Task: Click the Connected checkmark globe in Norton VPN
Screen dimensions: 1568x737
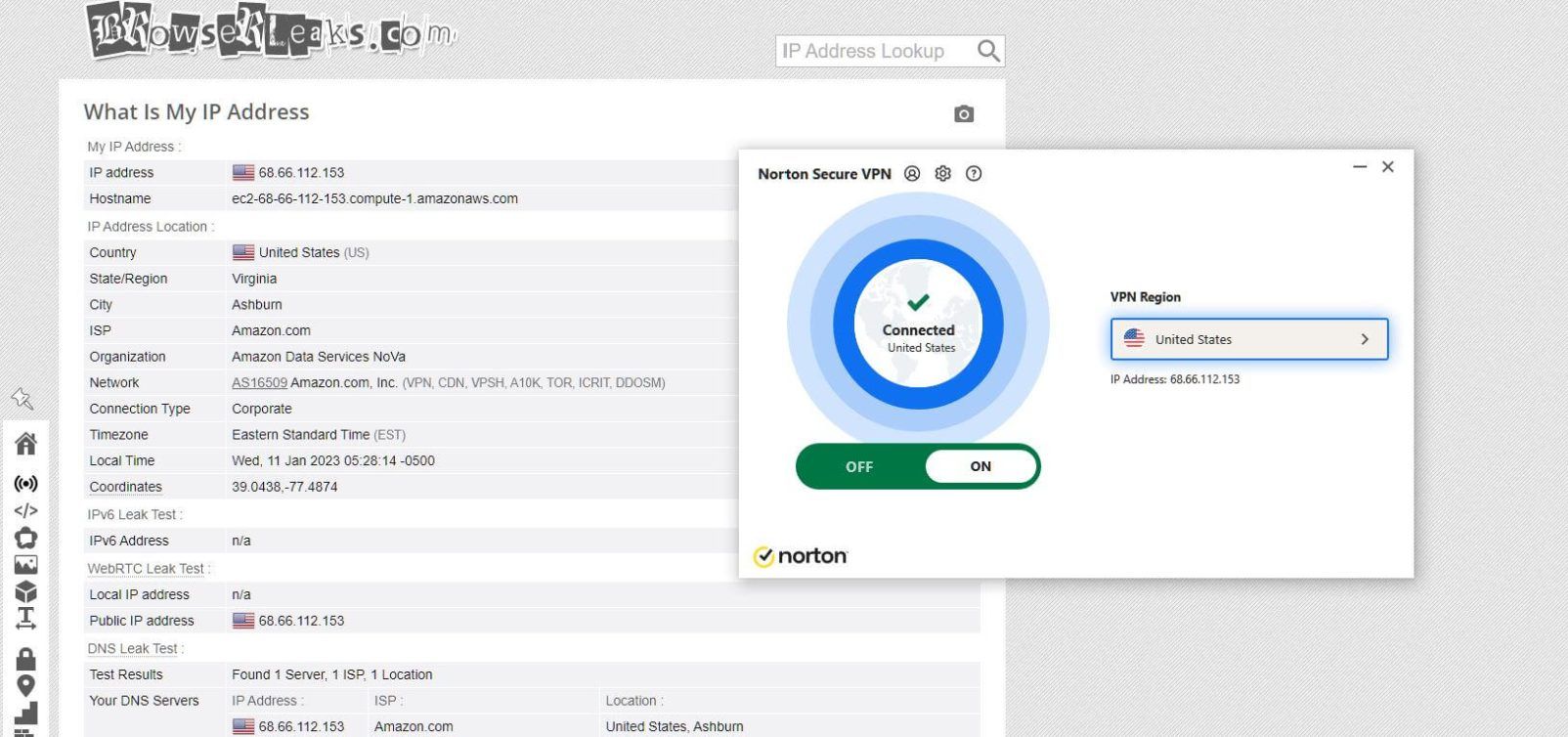Action: pyautogui.click(x=918, y=323)
